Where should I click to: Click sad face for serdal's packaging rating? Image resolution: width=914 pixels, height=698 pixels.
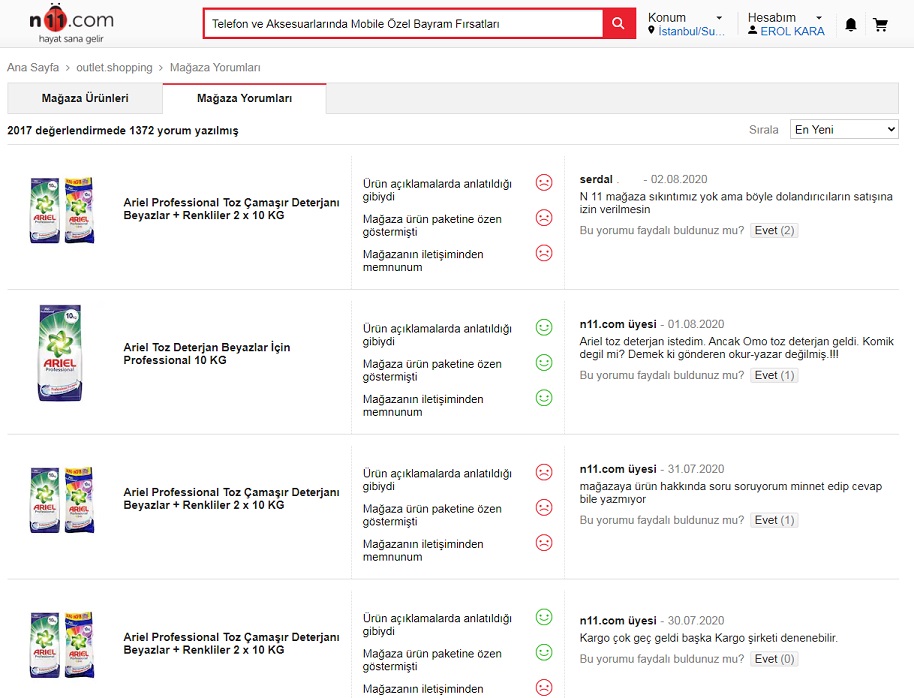tap(544, 218)
